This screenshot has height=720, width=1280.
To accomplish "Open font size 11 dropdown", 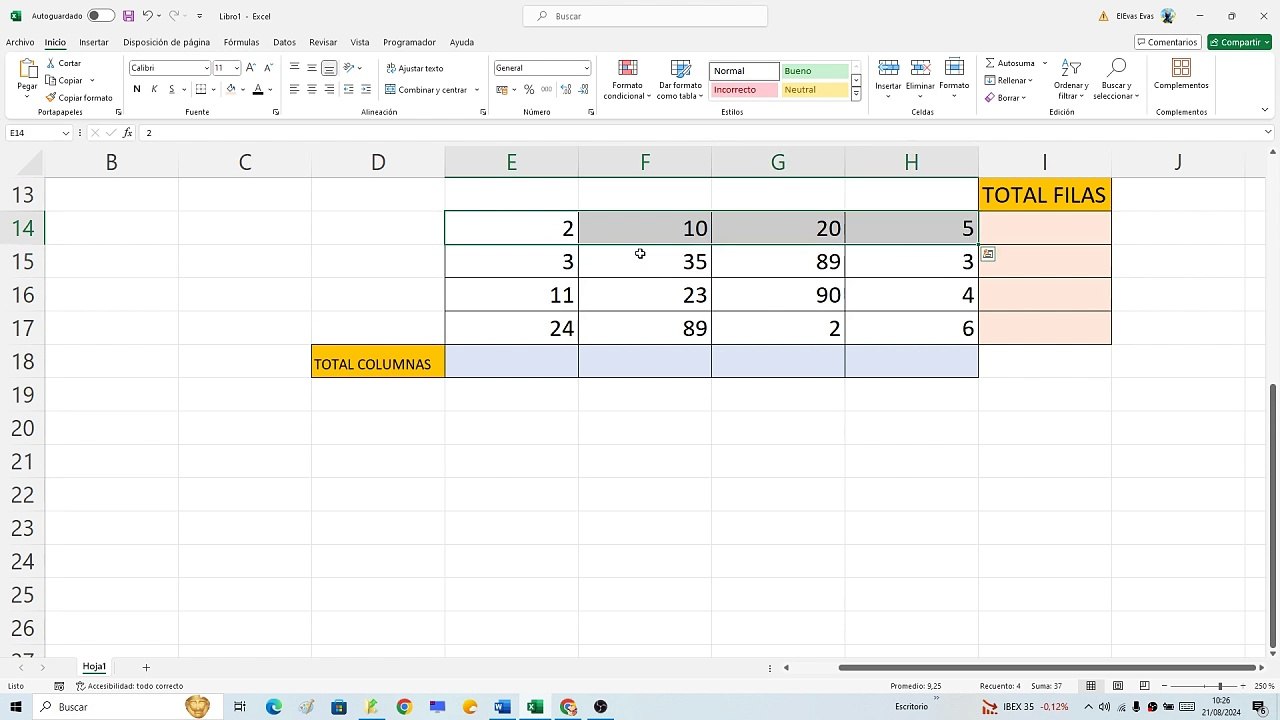I will click(x=237, y=68).
